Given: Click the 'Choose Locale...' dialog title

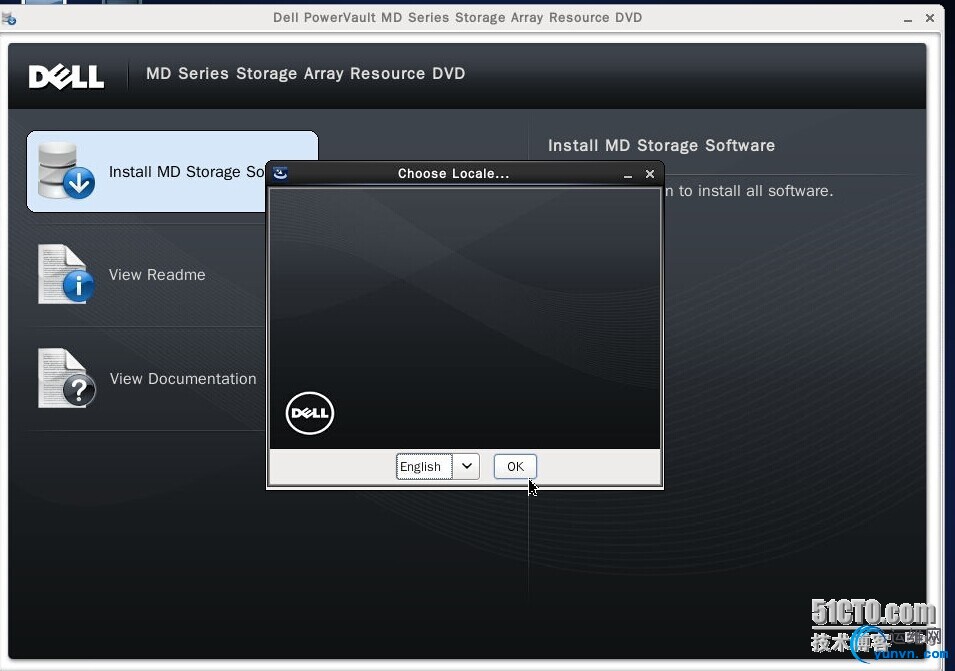Looking at the screenshot, I should tap(453, 174).
